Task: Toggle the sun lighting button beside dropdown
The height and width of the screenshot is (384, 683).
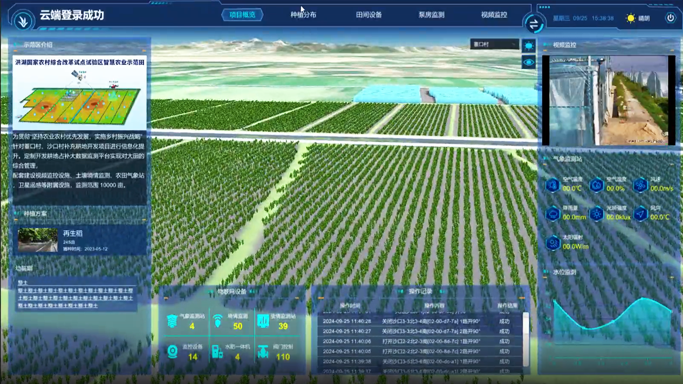Action: pyautogui.click(x=529, y=46)
